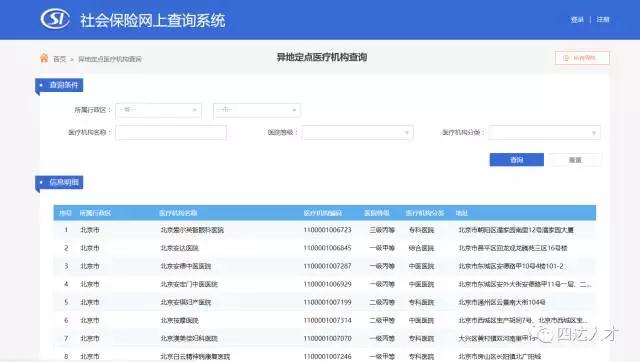Click the orange home icon in breadcrumb
Image resolution: width=640 pixels, height=362 pixels.
tap(44, 58)
